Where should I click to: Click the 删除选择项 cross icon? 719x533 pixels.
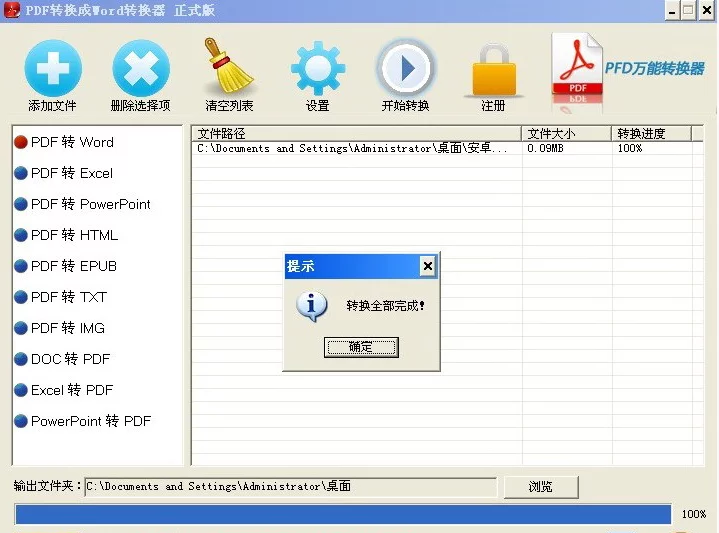coord(141,68)
